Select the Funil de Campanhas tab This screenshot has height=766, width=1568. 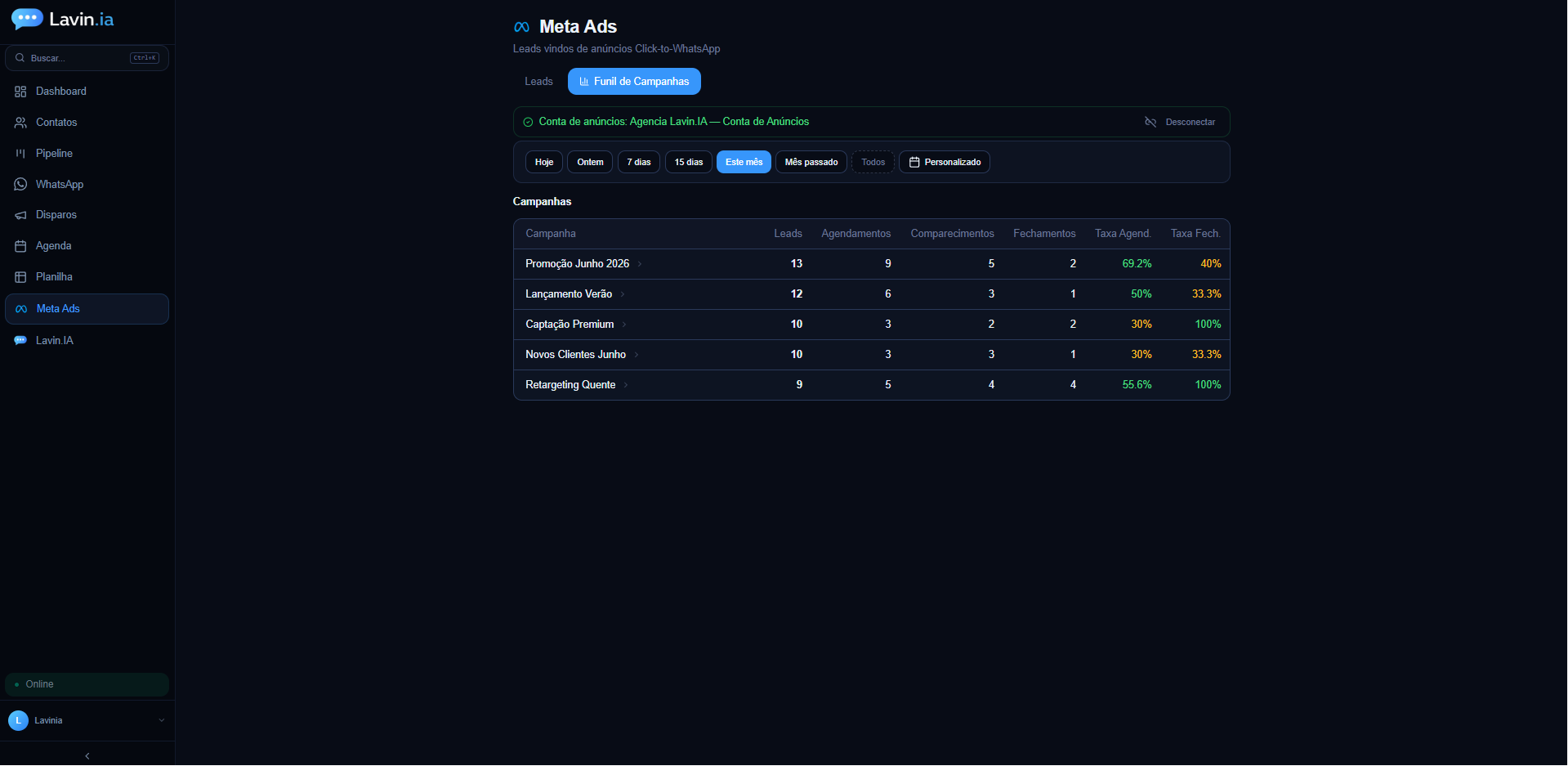click(634, 81)
